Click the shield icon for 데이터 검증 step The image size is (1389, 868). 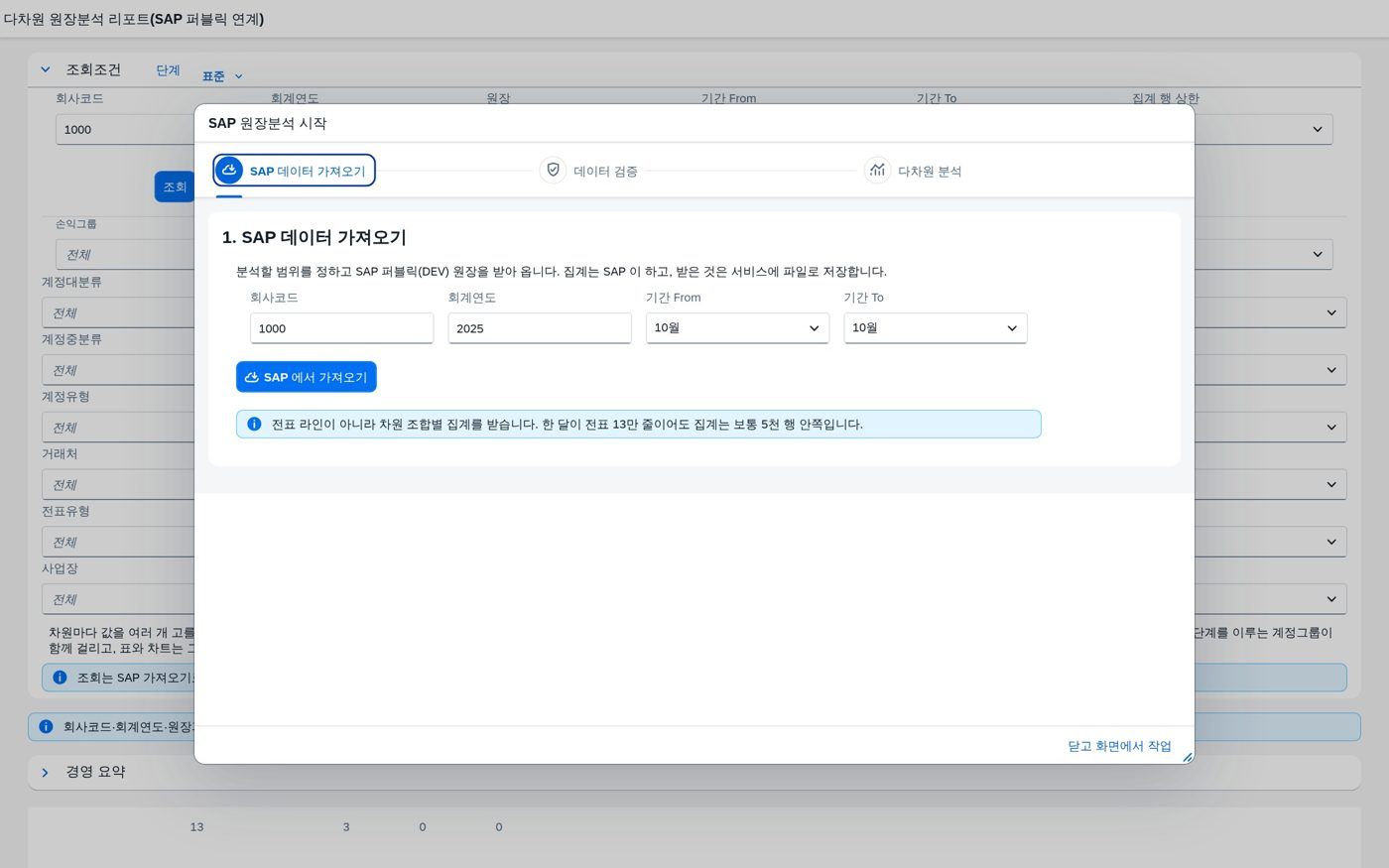tap(553, 171)
